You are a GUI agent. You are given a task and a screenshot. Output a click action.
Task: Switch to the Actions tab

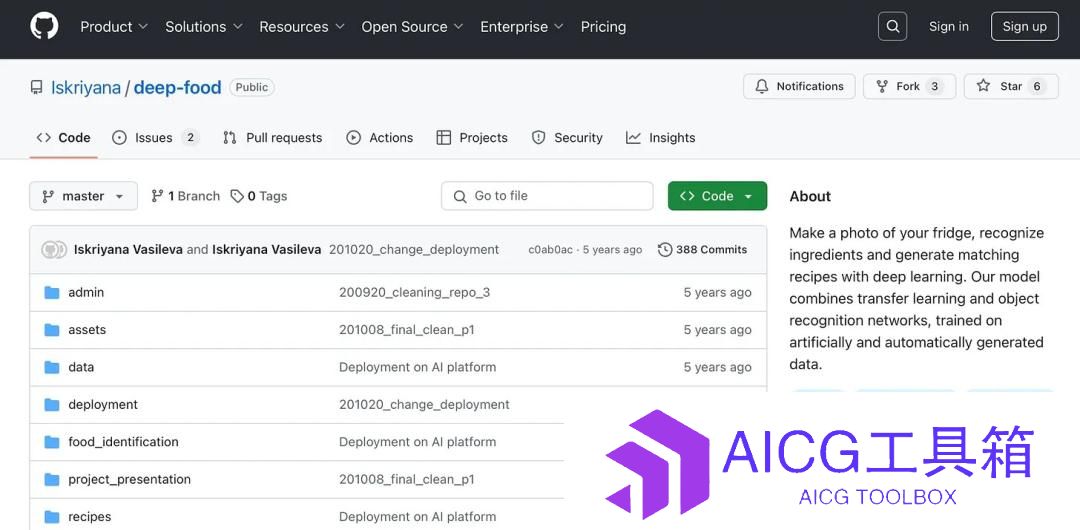pyautogui.click(x=380, y=138)
